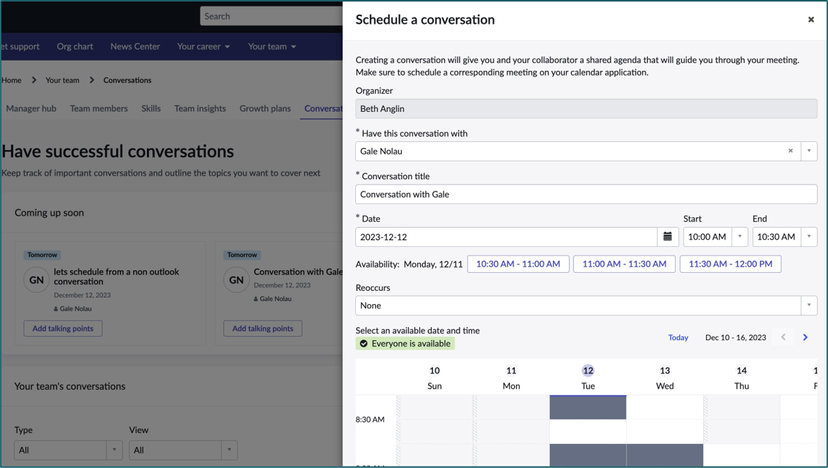Go to Your team breadcrumb
The image size is (828, 468).
(62, 80)
